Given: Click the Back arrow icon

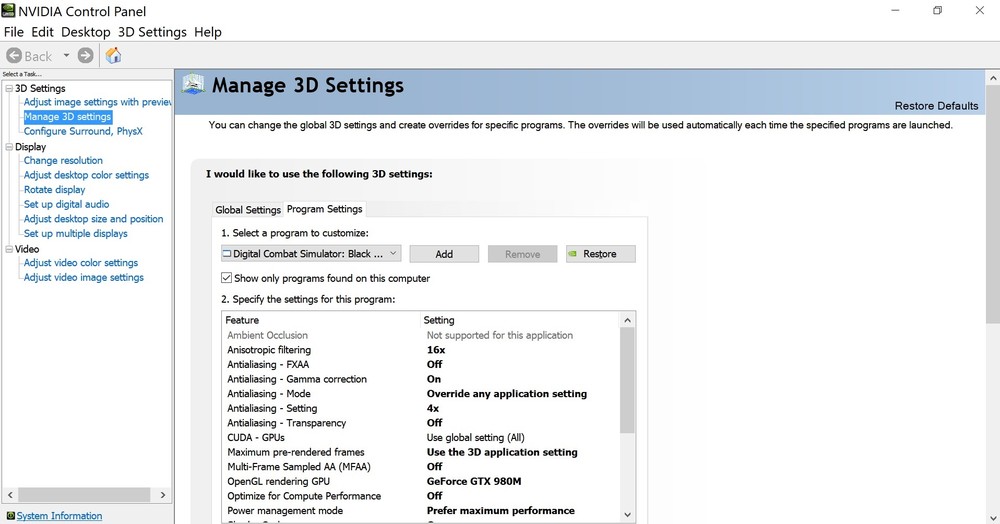Looking at the screenshot, I should (14, 56).
